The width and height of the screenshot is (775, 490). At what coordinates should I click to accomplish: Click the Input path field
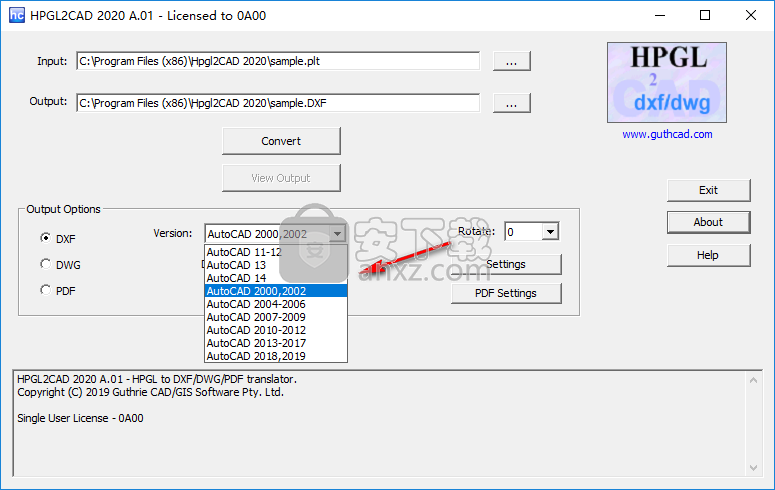pyautogui.click(x=278, y=61)
